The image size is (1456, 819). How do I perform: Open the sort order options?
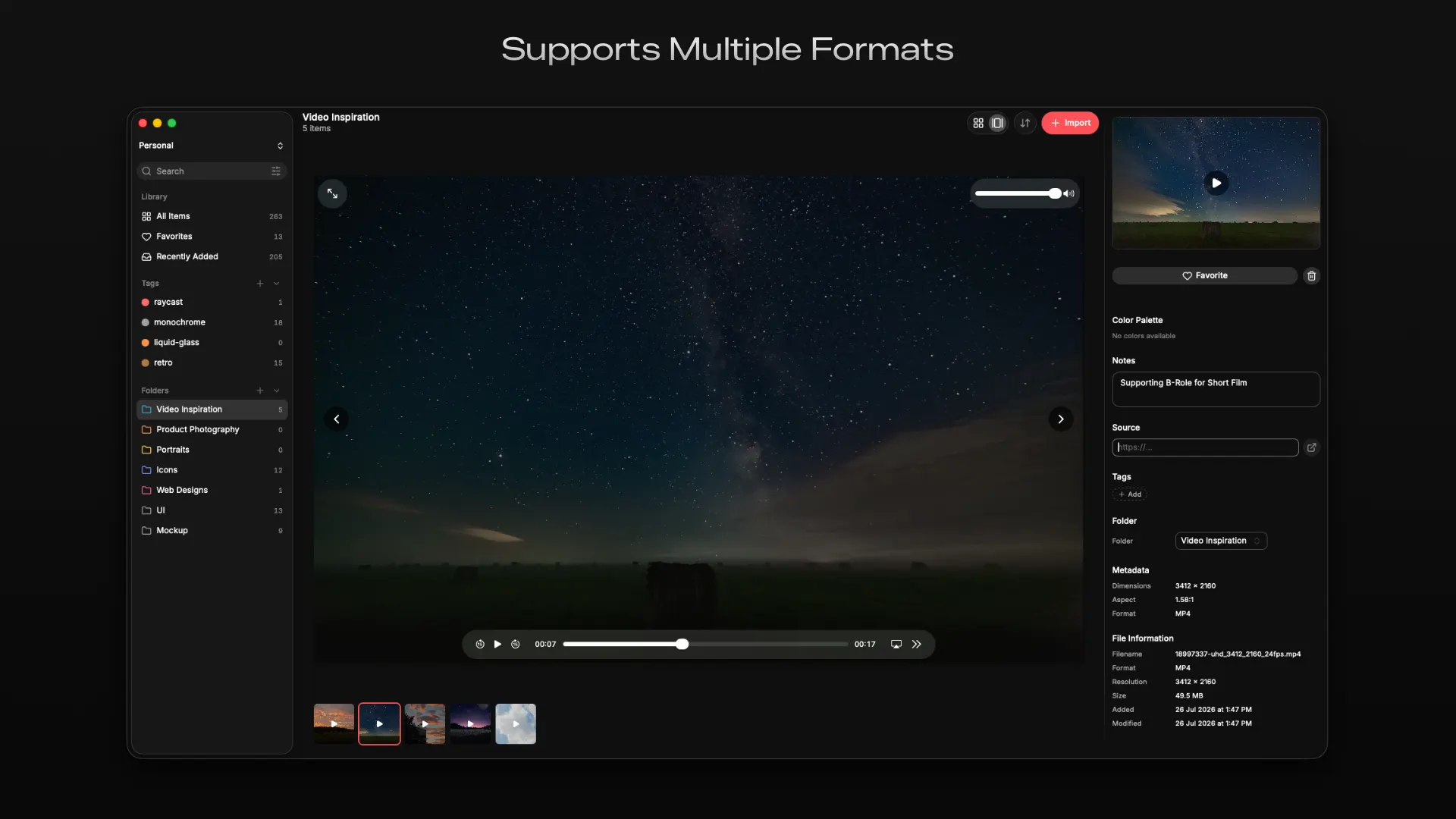click(x=1025, y=123)
